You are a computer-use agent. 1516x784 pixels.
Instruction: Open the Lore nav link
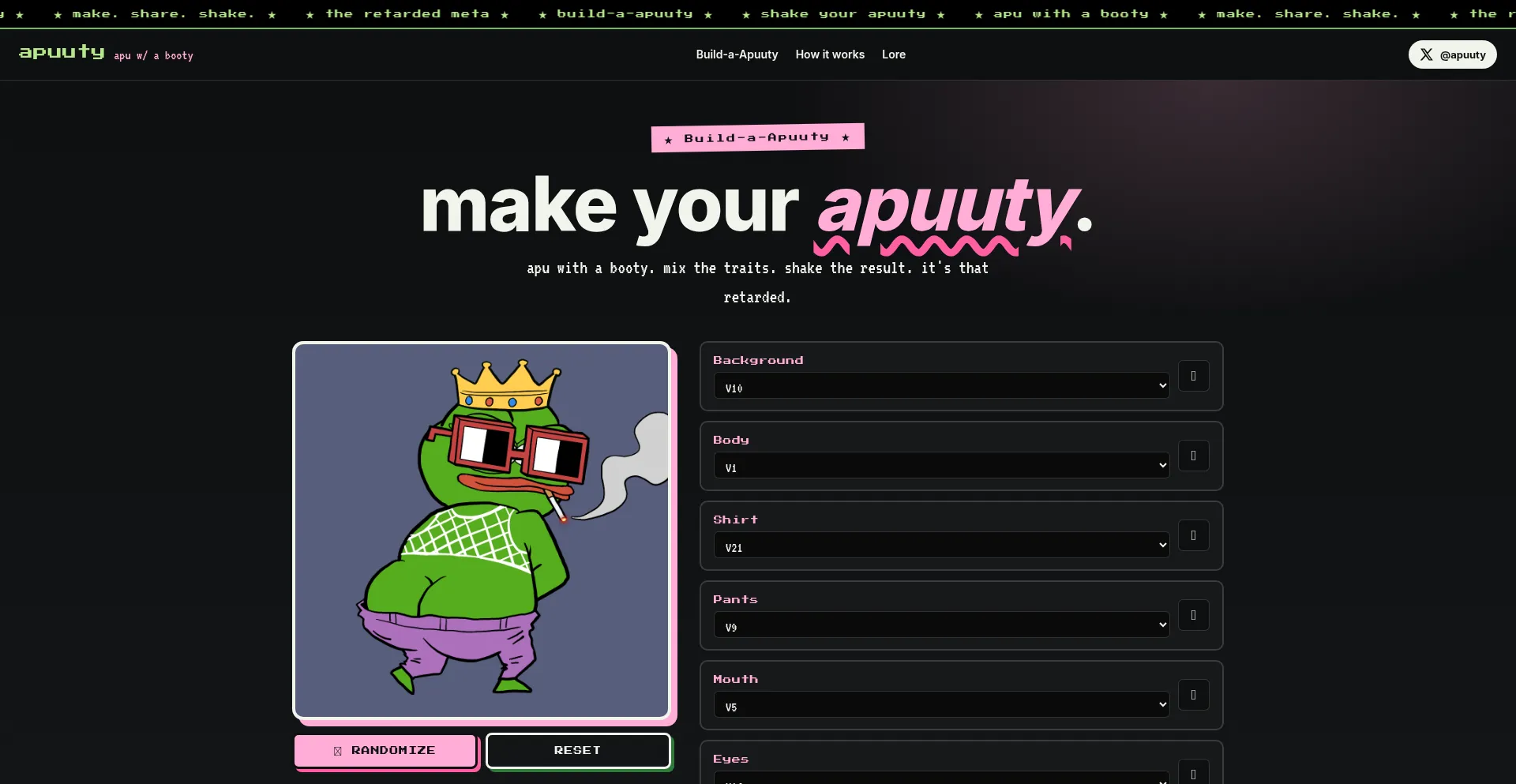[894, 54]
